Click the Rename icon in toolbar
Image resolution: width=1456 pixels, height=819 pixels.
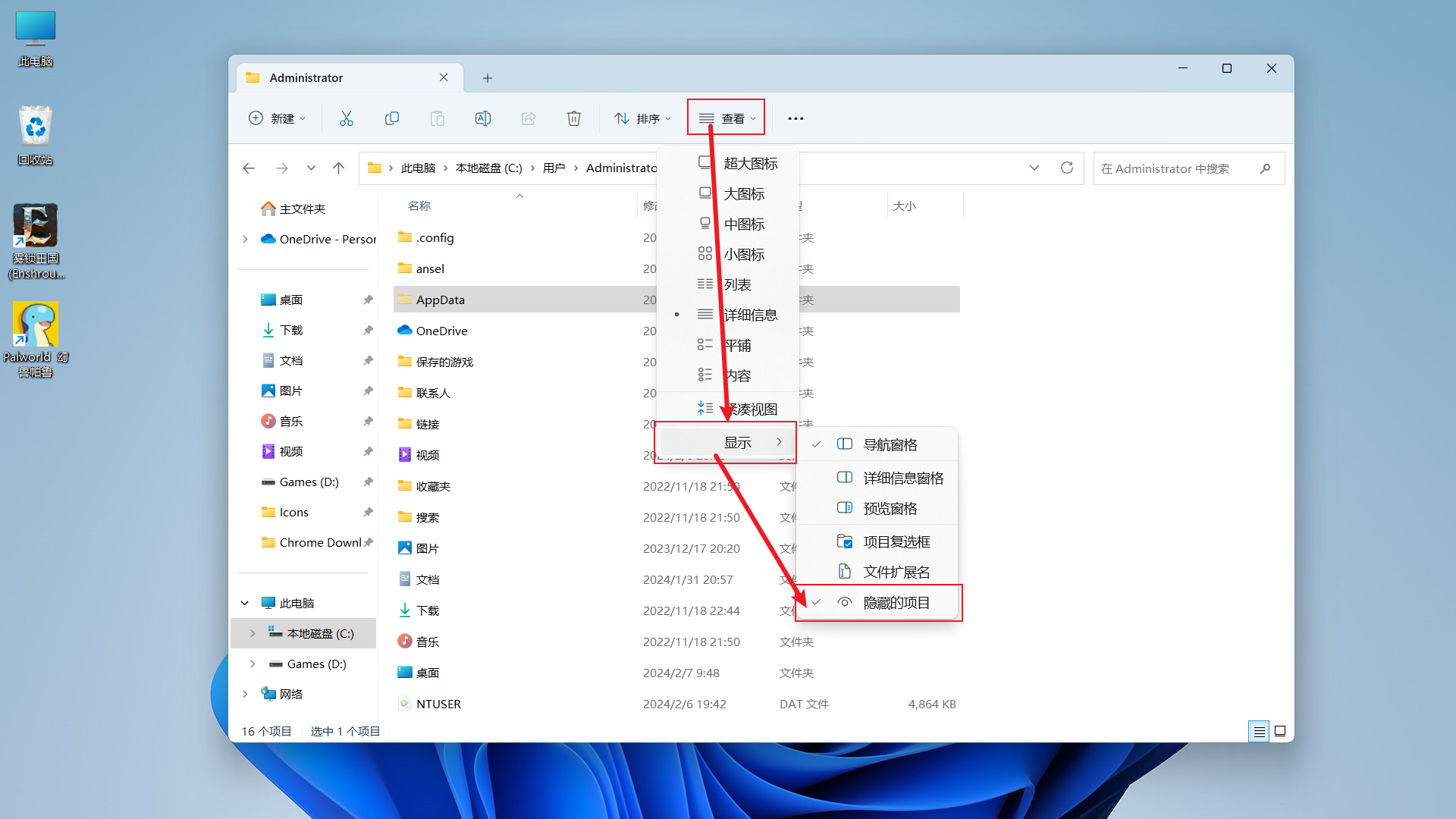pos(483,118)
